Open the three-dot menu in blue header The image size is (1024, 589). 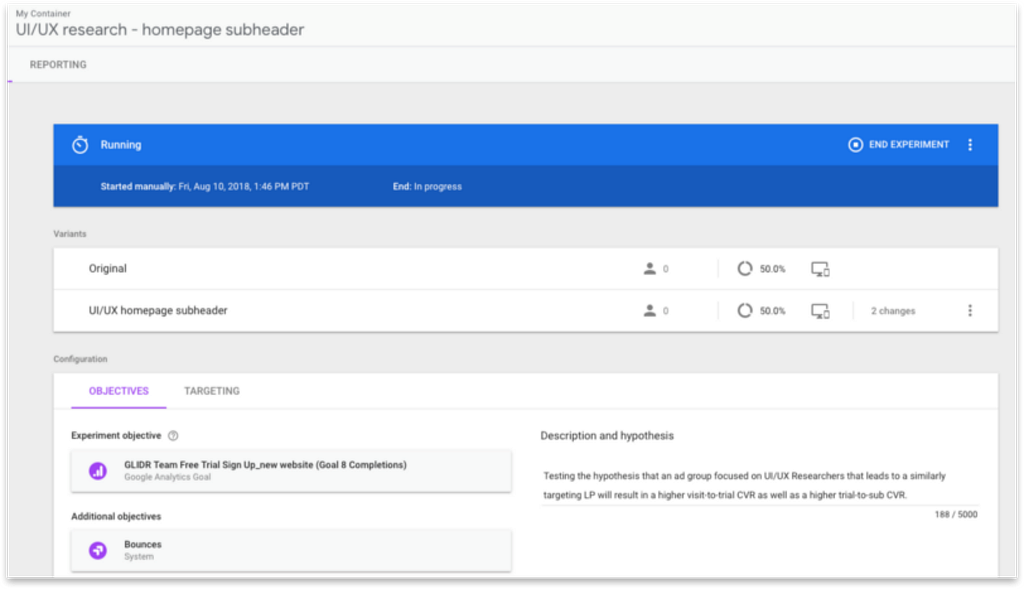tap(970, 144)
